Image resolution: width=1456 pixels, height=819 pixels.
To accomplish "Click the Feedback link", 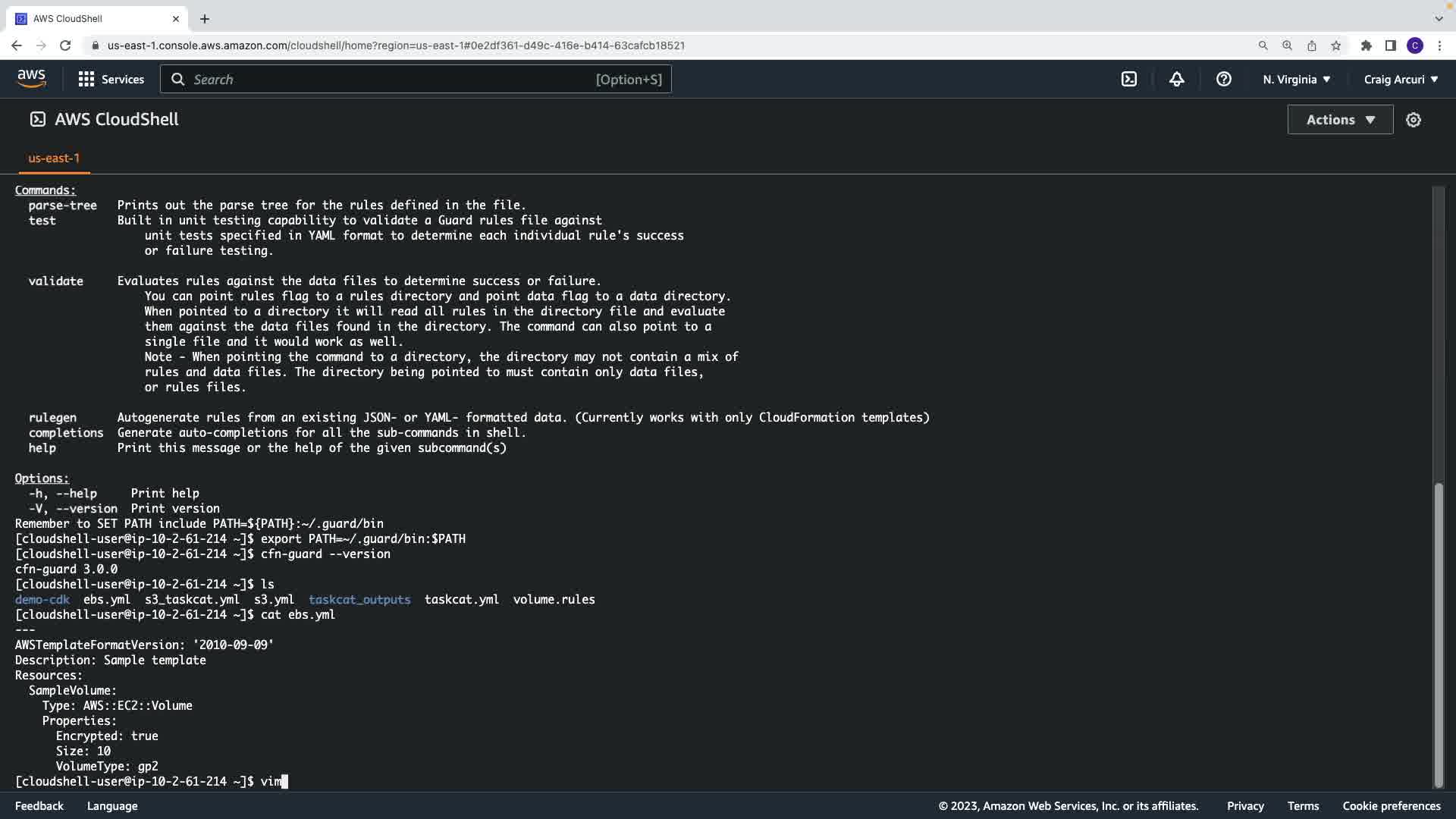I will tap(39, 806).
